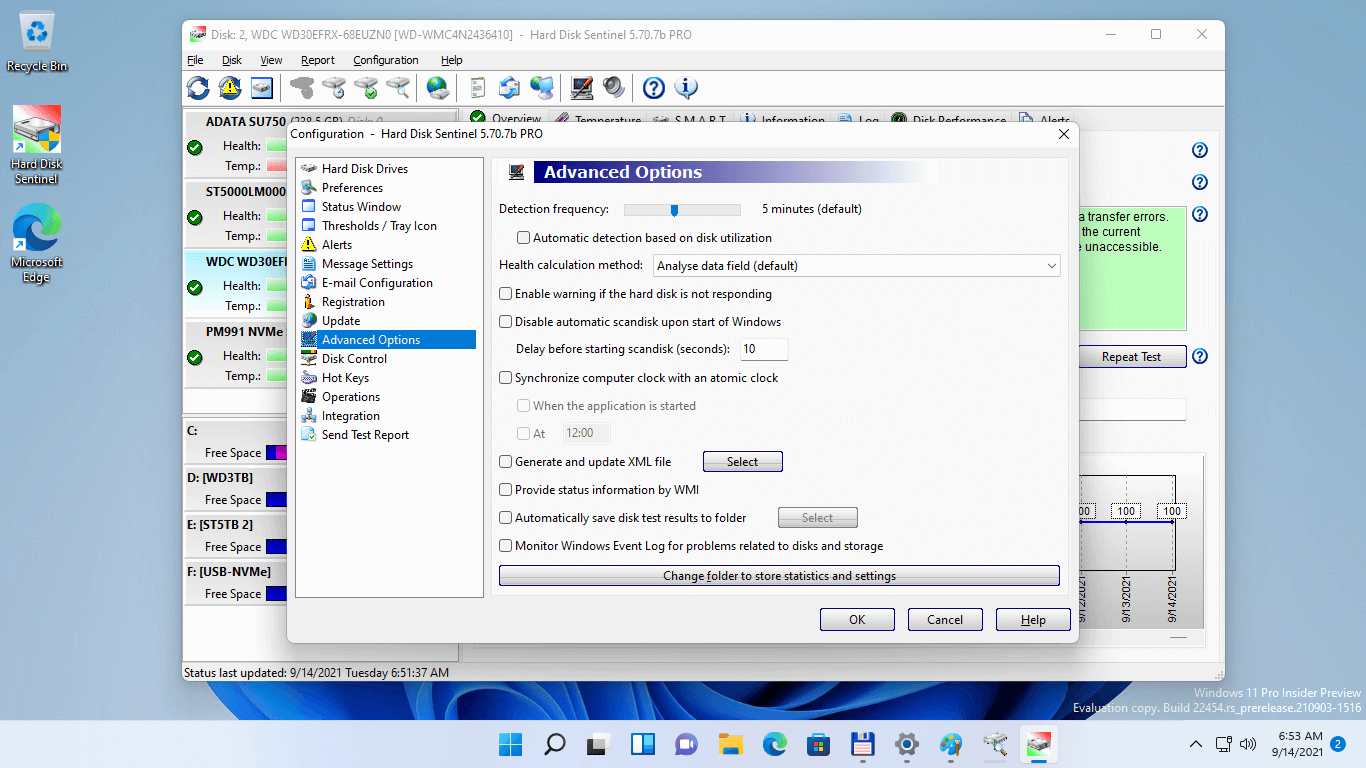Click the disk with green checkmark toolbar icon
This screenshot has width=1366, height=768.
(366, 88)
